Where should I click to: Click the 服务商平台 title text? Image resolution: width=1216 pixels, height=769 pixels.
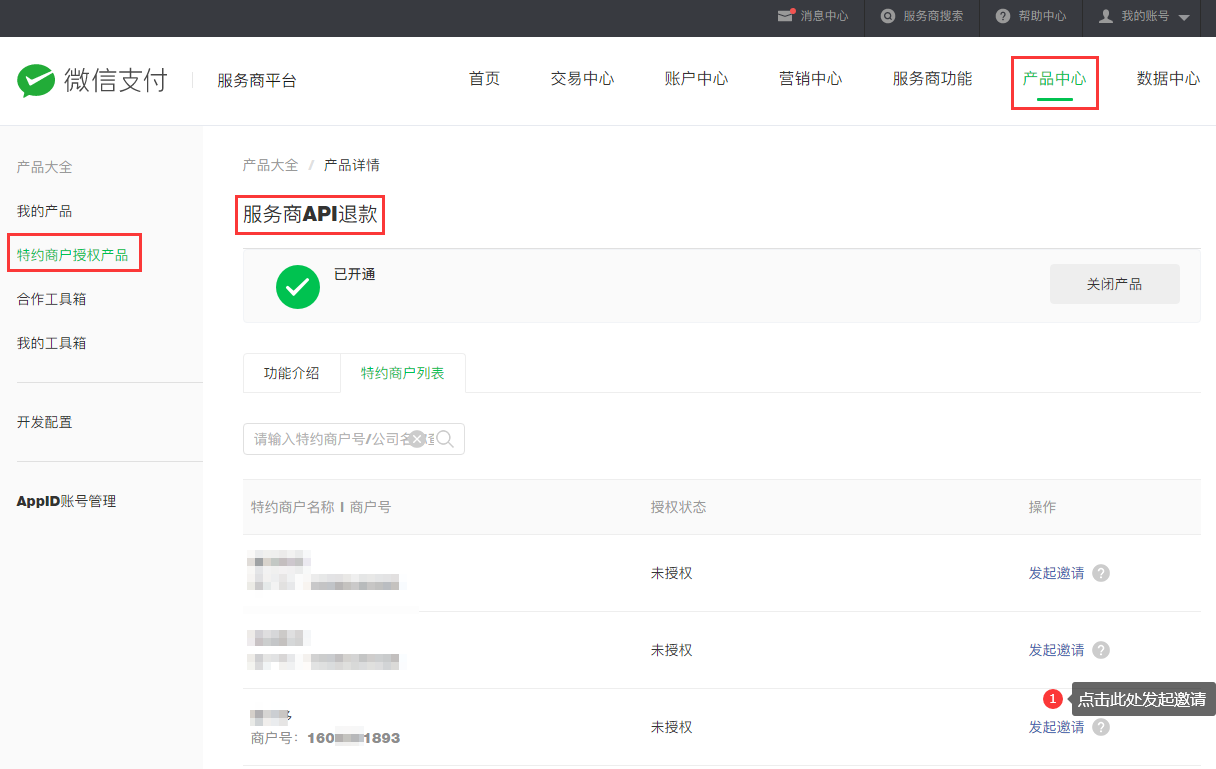(257, 80)
